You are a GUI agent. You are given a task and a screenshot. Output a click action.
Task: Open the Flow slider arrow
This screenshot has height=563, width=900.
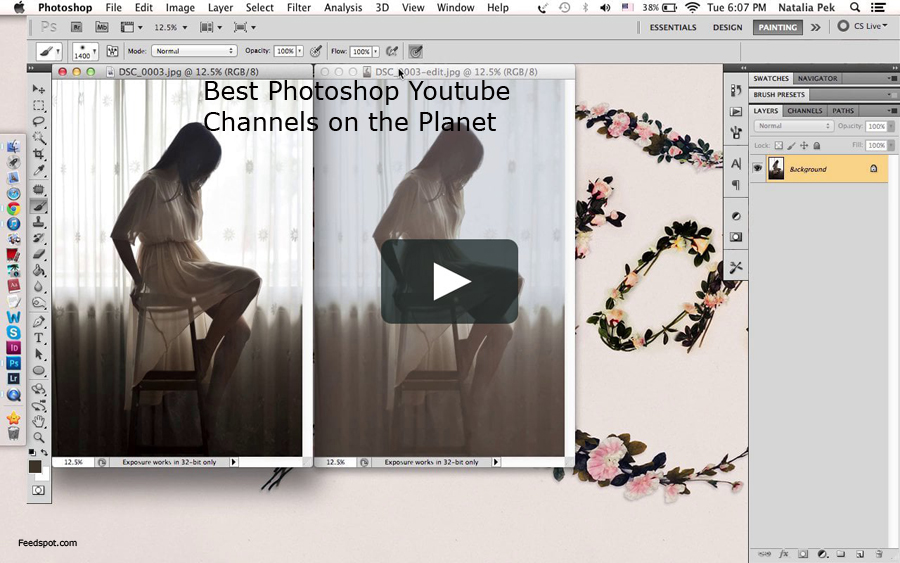coord(375,51)
